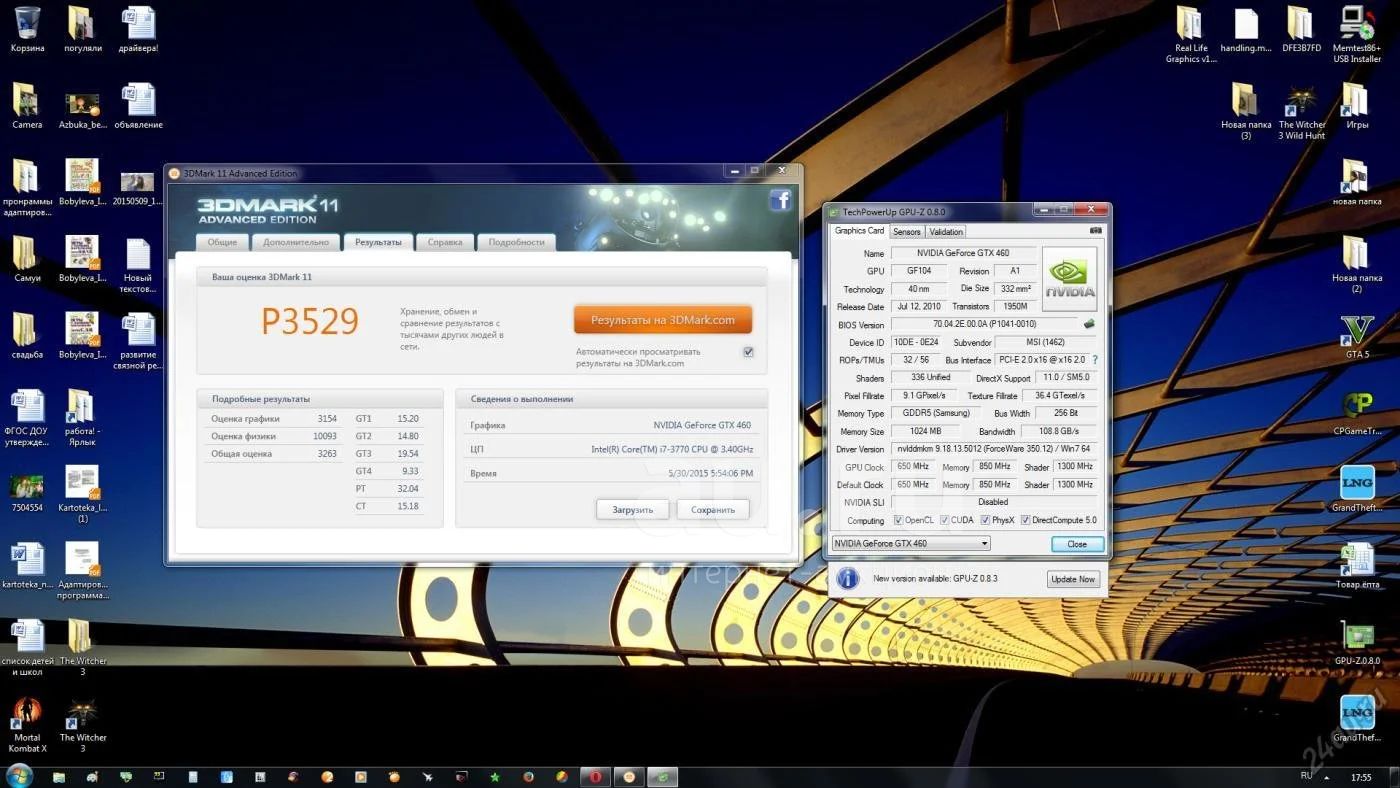Switch to the Дополнительно tab

(x=296, y=242)
